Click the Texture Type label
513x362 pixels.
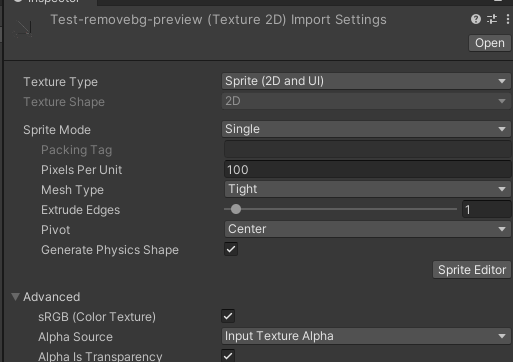[x=60, y=82]
